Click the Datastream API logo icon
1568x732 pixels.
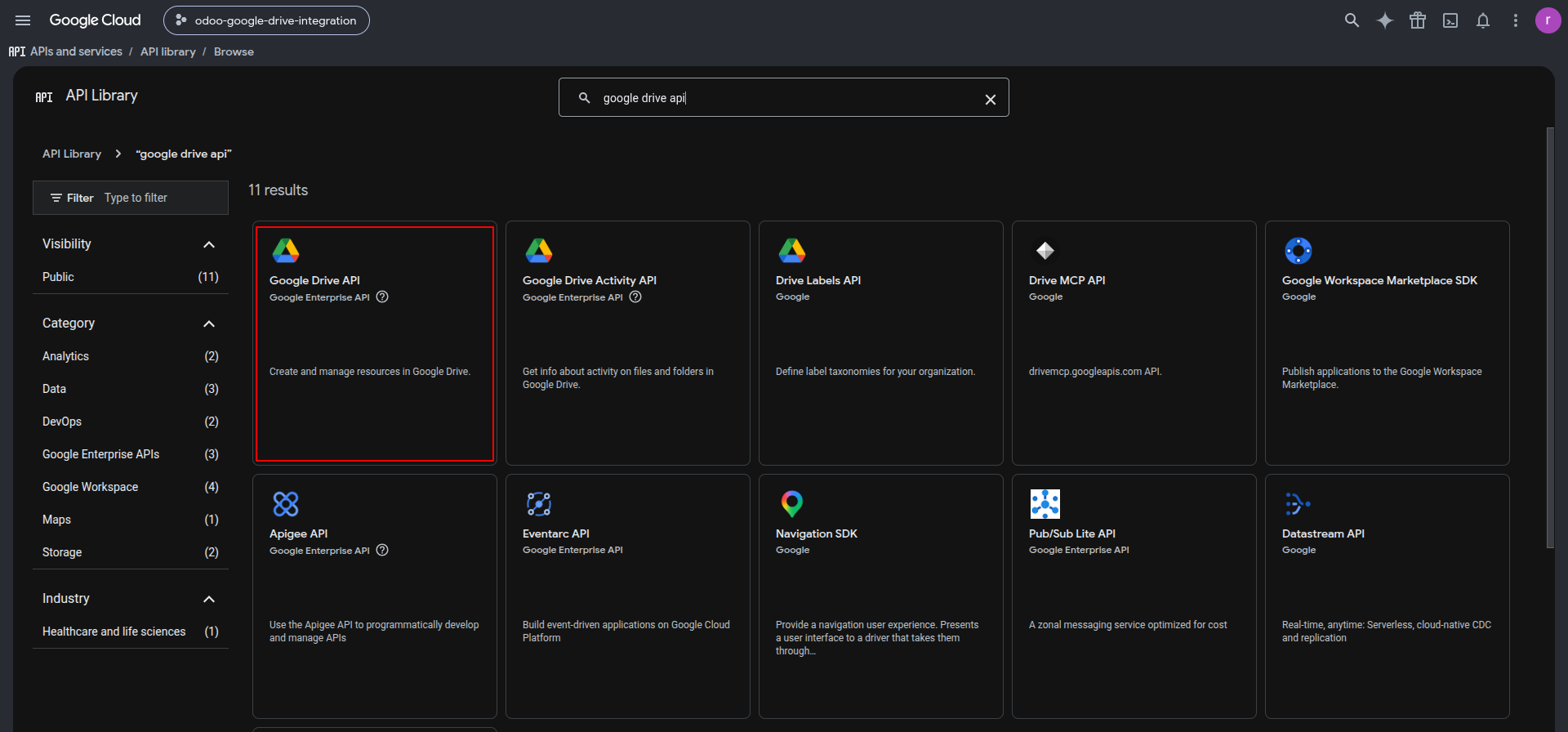(1298, 504)
